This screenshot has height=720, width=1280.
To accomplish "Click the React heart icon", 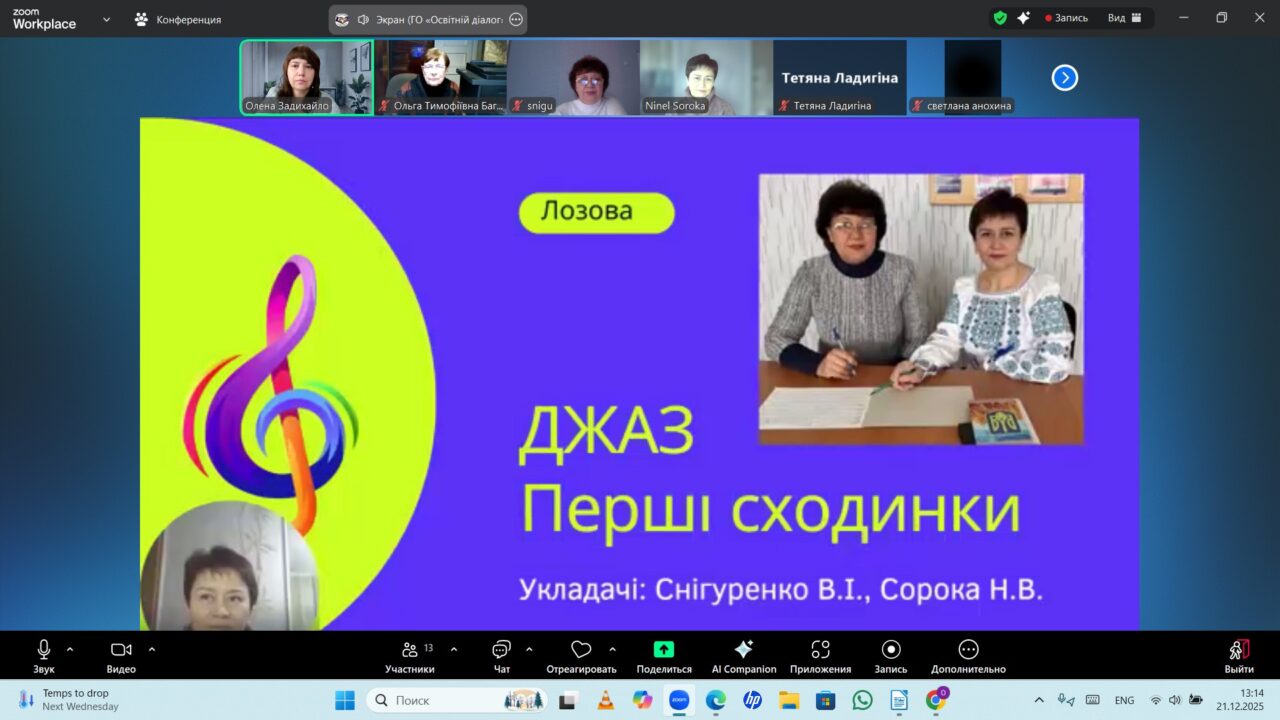I will [x=581, y=650].
